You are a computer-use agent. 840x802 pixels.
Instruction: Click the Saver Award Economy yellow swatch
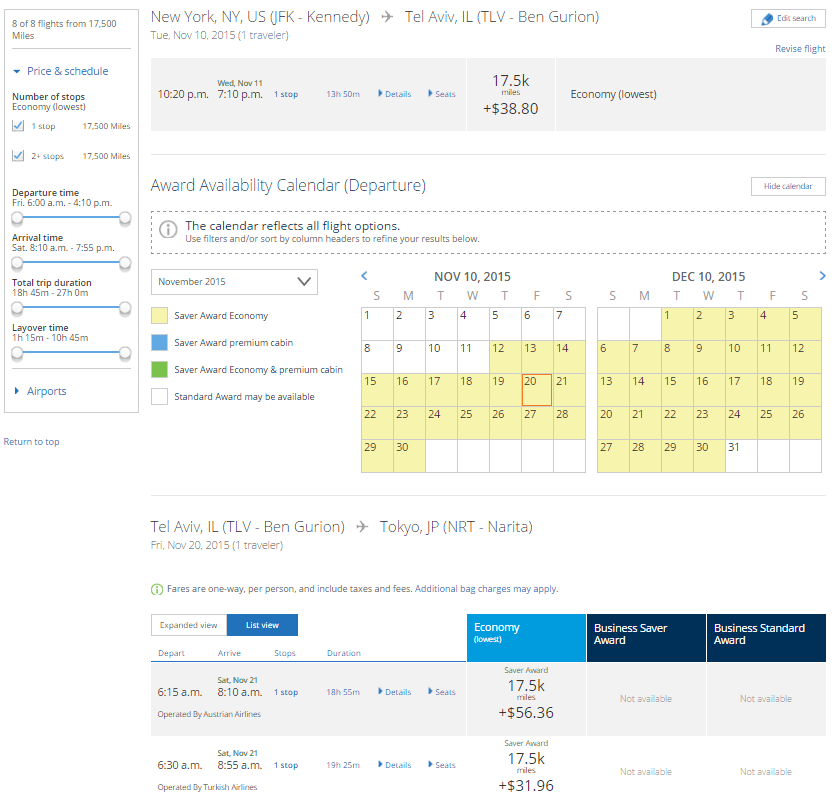point(159,316)
